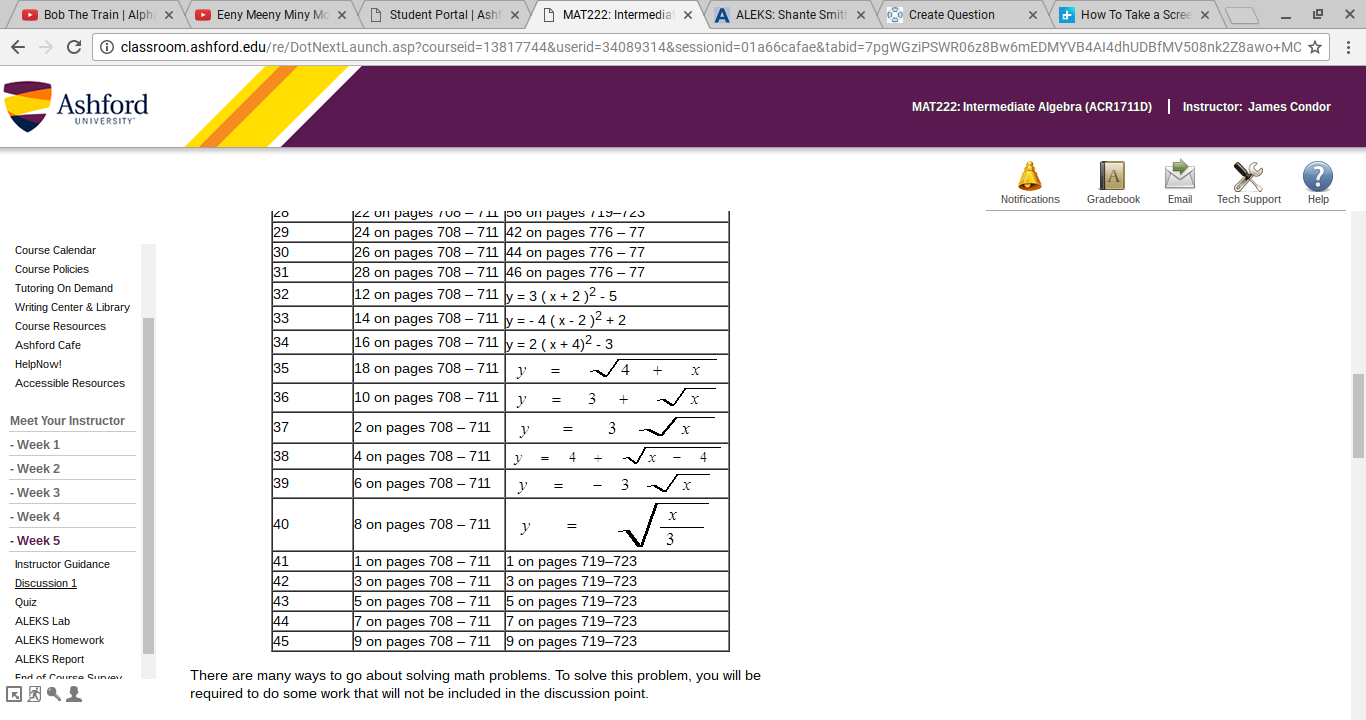The width and height of the screenshot is (1366, 720).
Task: Click the browser address bar URL
Action: (x=700, y=47)
